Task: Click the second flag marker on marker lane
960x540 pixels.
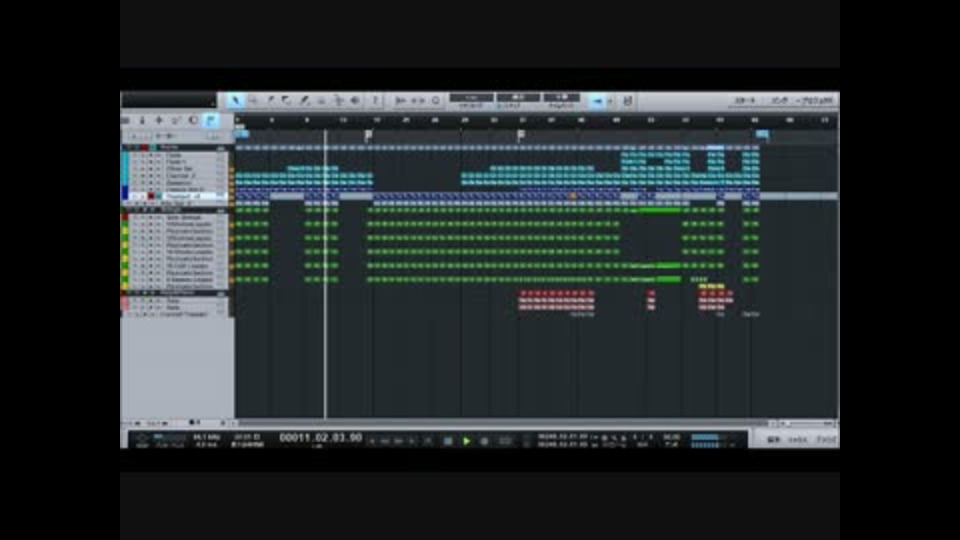Action: (520, 134)
